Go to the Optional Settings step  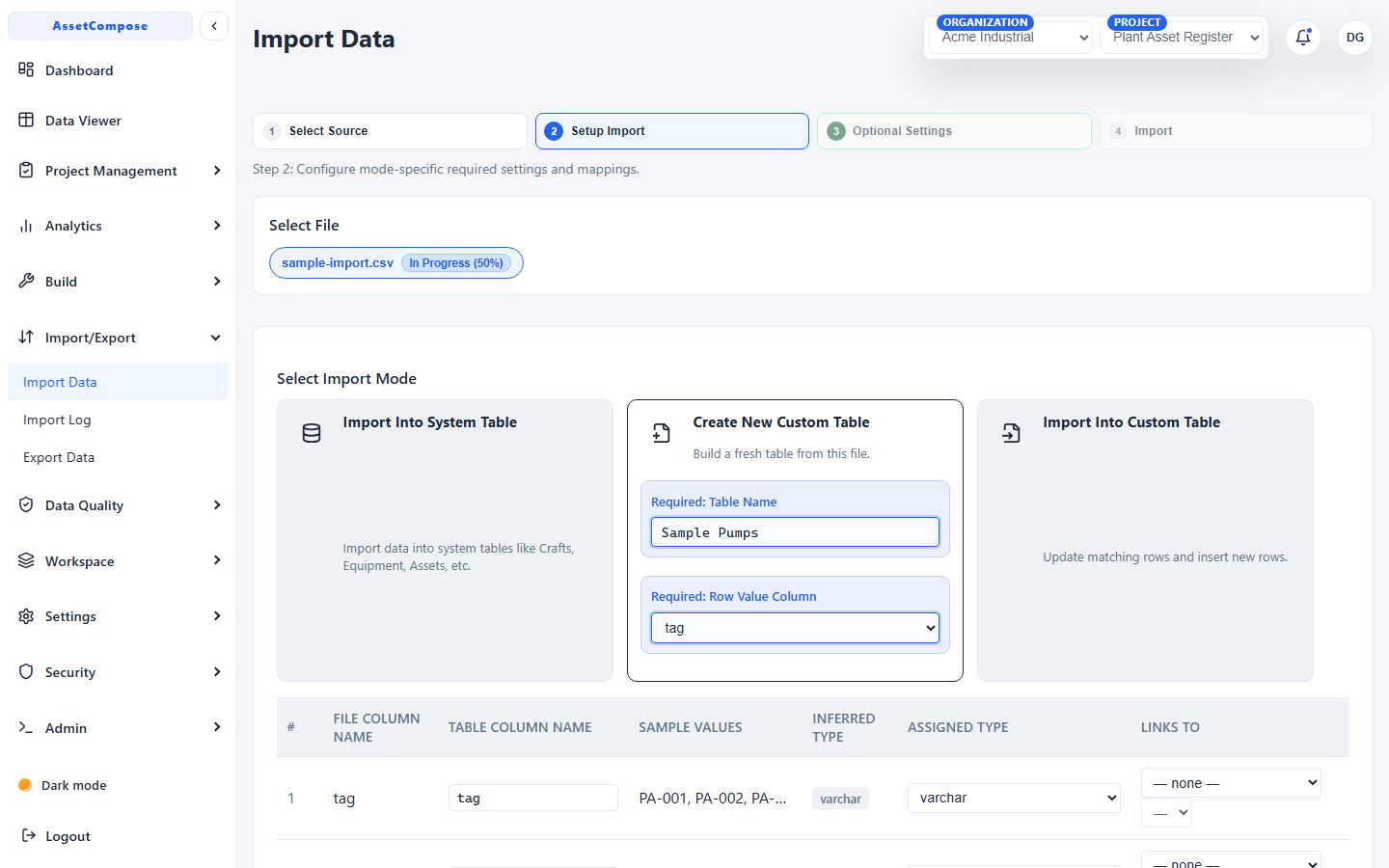(954, 131)
